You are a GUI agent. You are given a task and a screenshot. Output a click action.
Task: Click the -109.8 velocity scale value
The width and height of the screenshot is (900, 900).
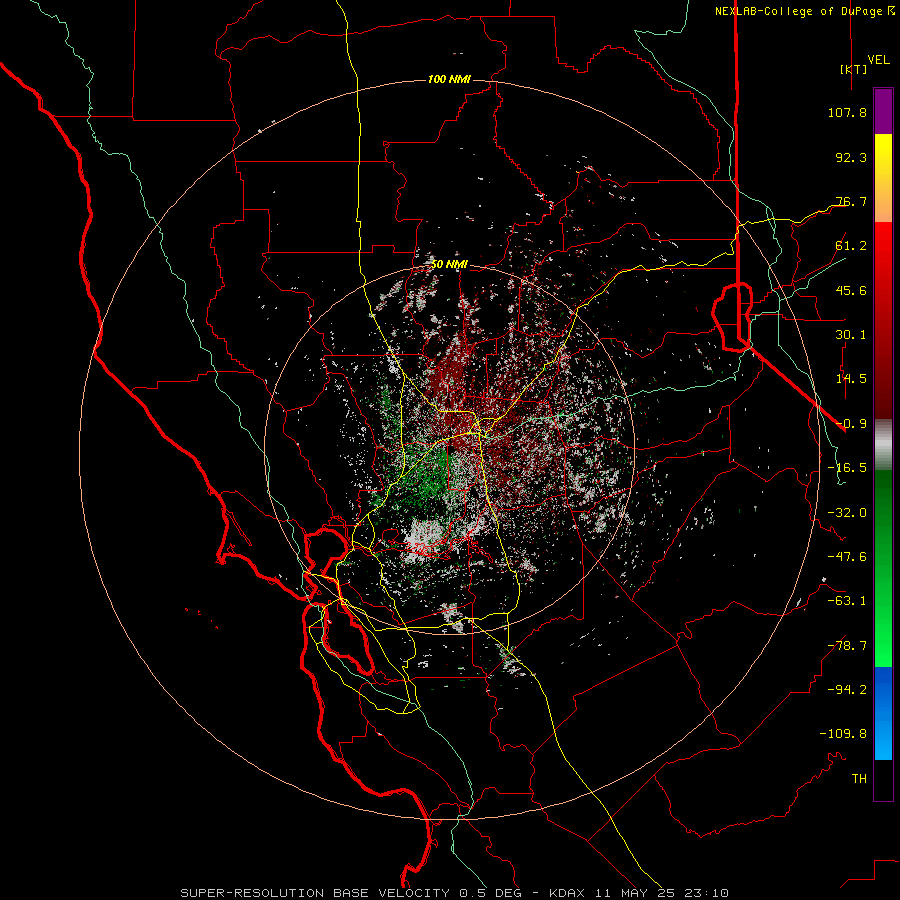(x=843, y=734)
